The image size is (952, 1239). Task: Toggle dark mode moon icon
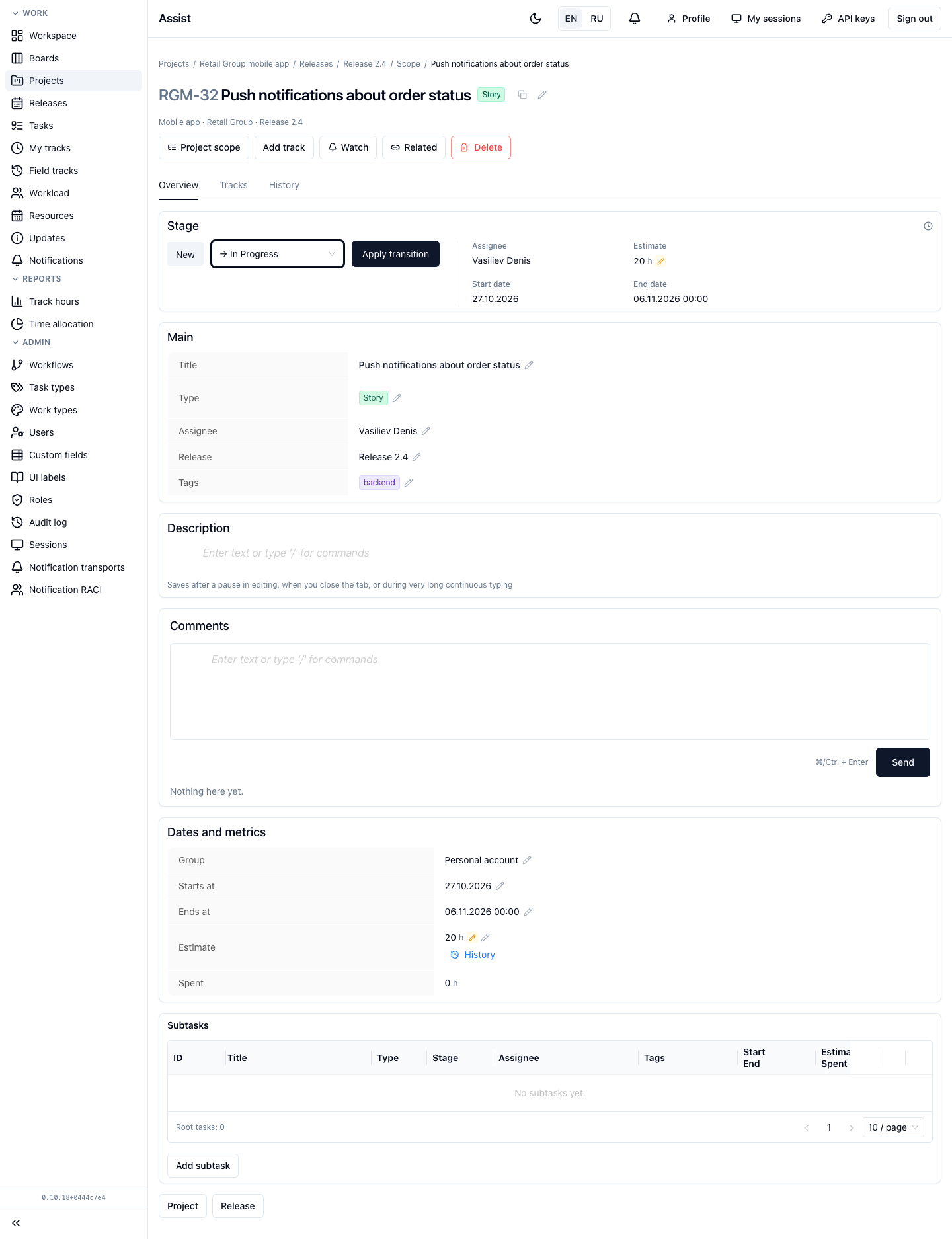535,19
